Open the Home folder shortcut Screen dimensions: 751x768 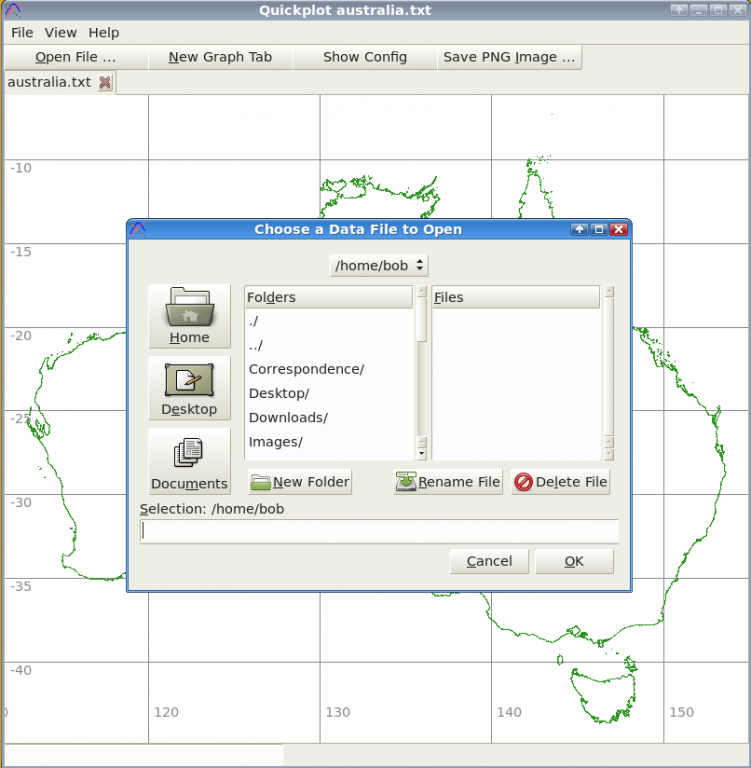[189, 316]
